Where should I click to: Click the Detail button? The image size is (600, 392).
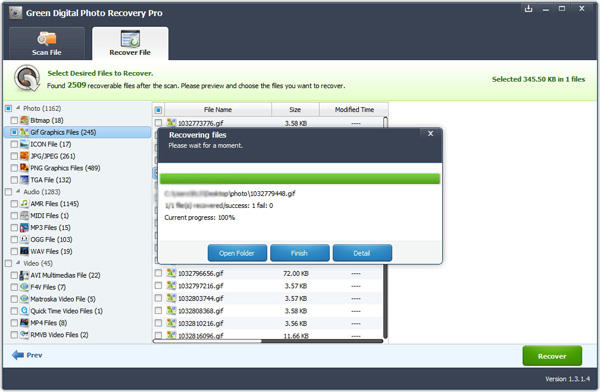coord(362,253)
